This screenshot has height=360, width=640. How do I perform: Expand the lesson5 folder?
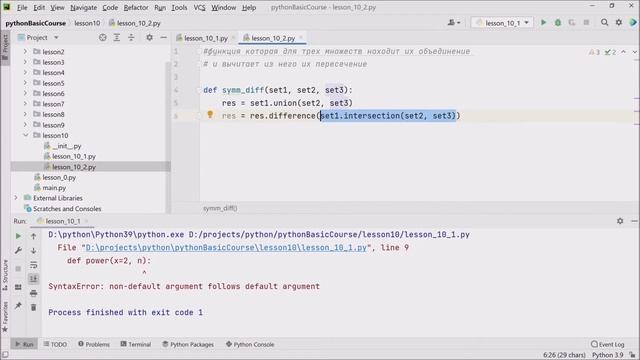[x=25, y=83]
